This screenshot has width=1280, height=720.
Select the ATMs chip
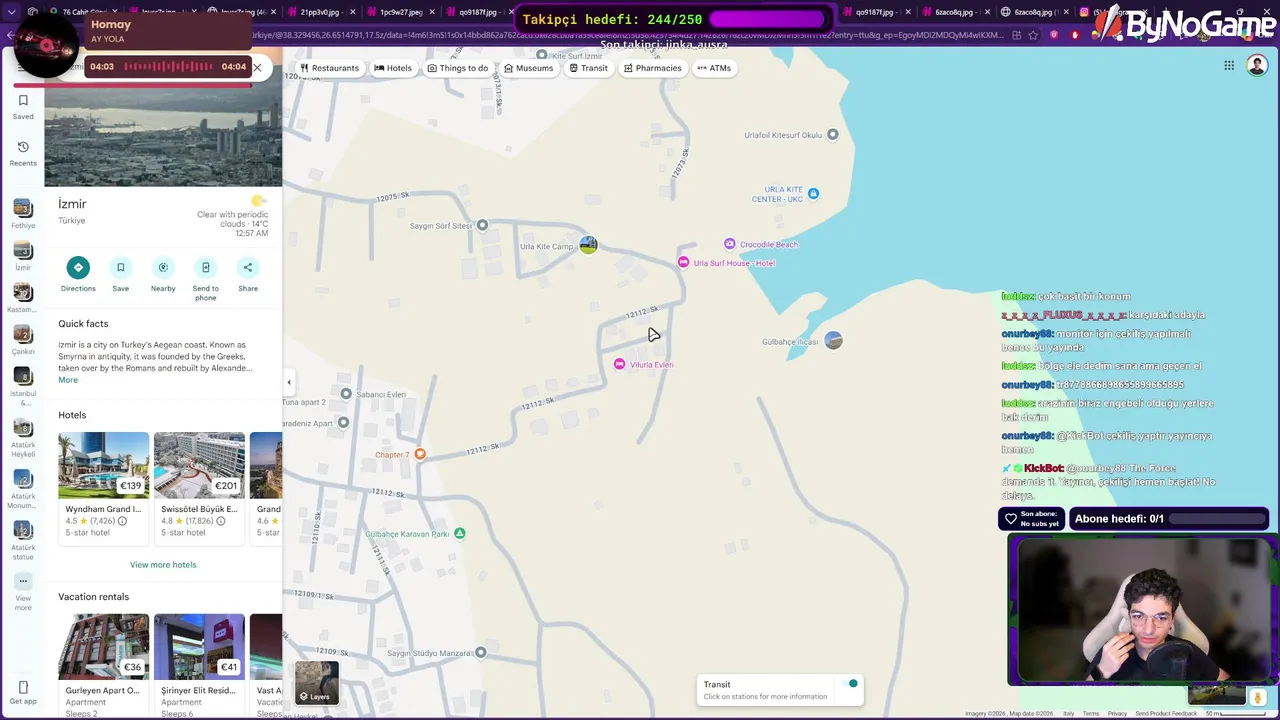pyautogui.click(x=714, y=68)
